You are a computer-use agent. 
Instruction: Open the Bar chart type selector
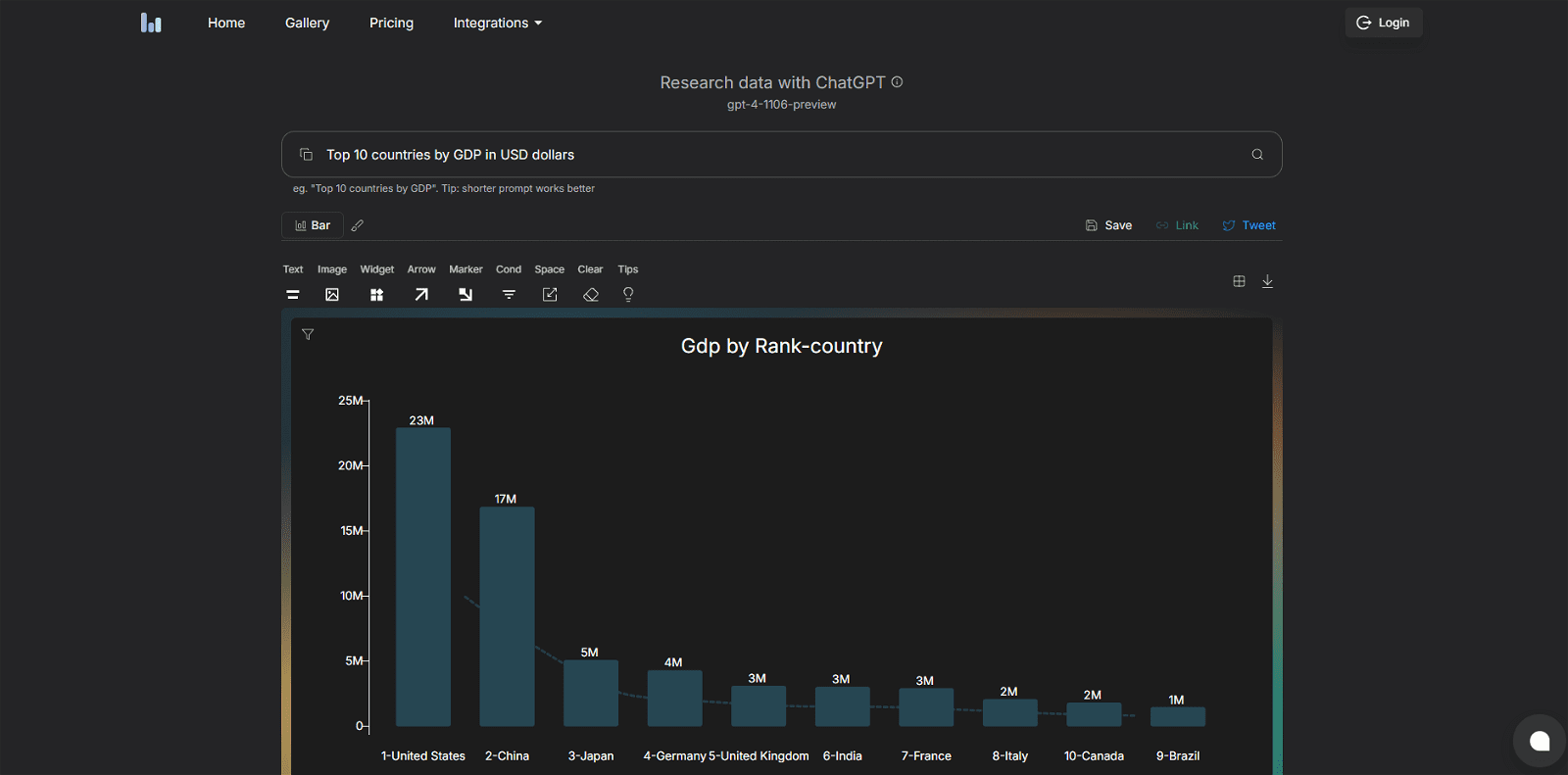tap(313, 225)
